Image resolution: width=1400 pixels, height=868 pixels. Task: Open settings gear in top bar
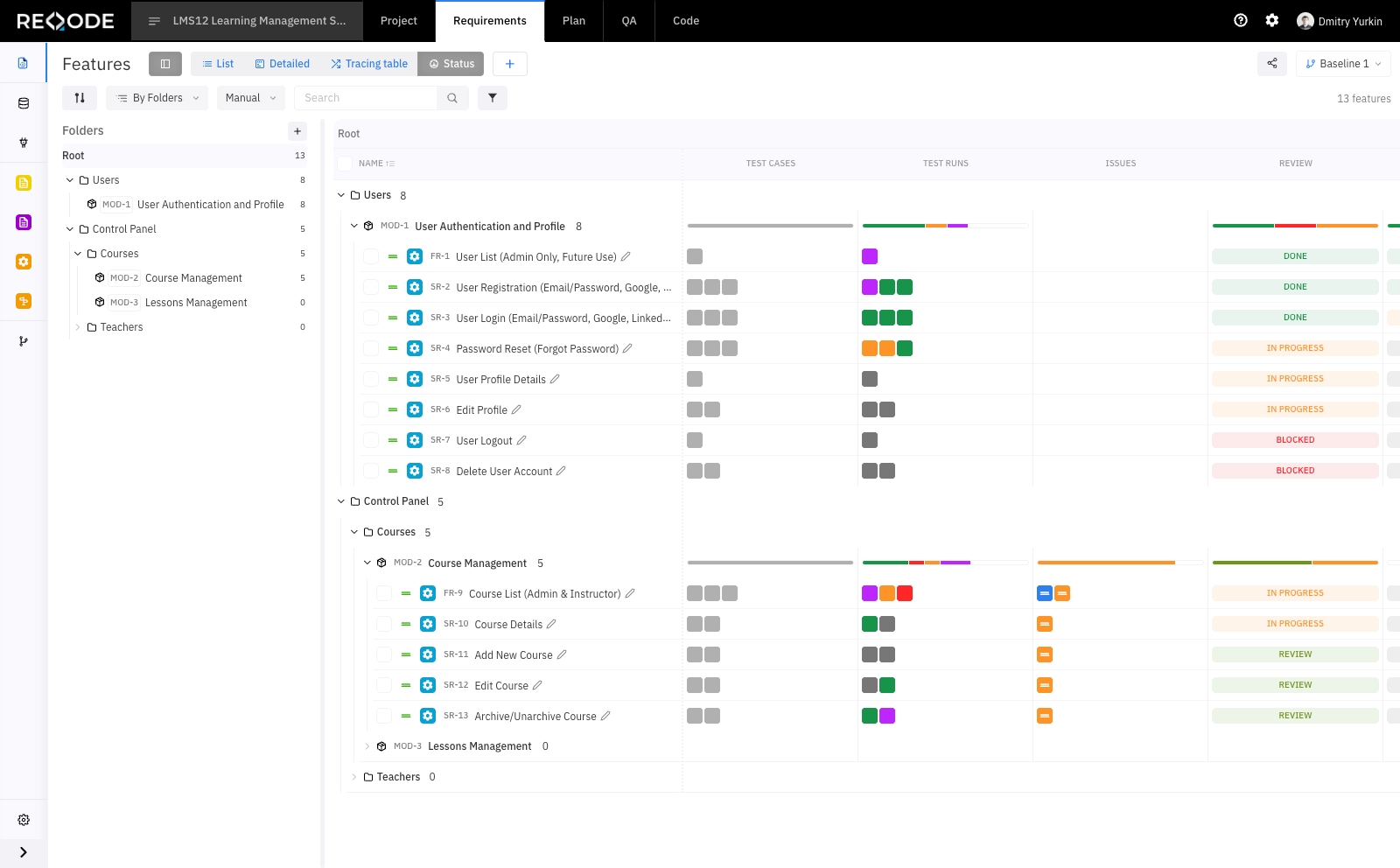point(1272,20)
